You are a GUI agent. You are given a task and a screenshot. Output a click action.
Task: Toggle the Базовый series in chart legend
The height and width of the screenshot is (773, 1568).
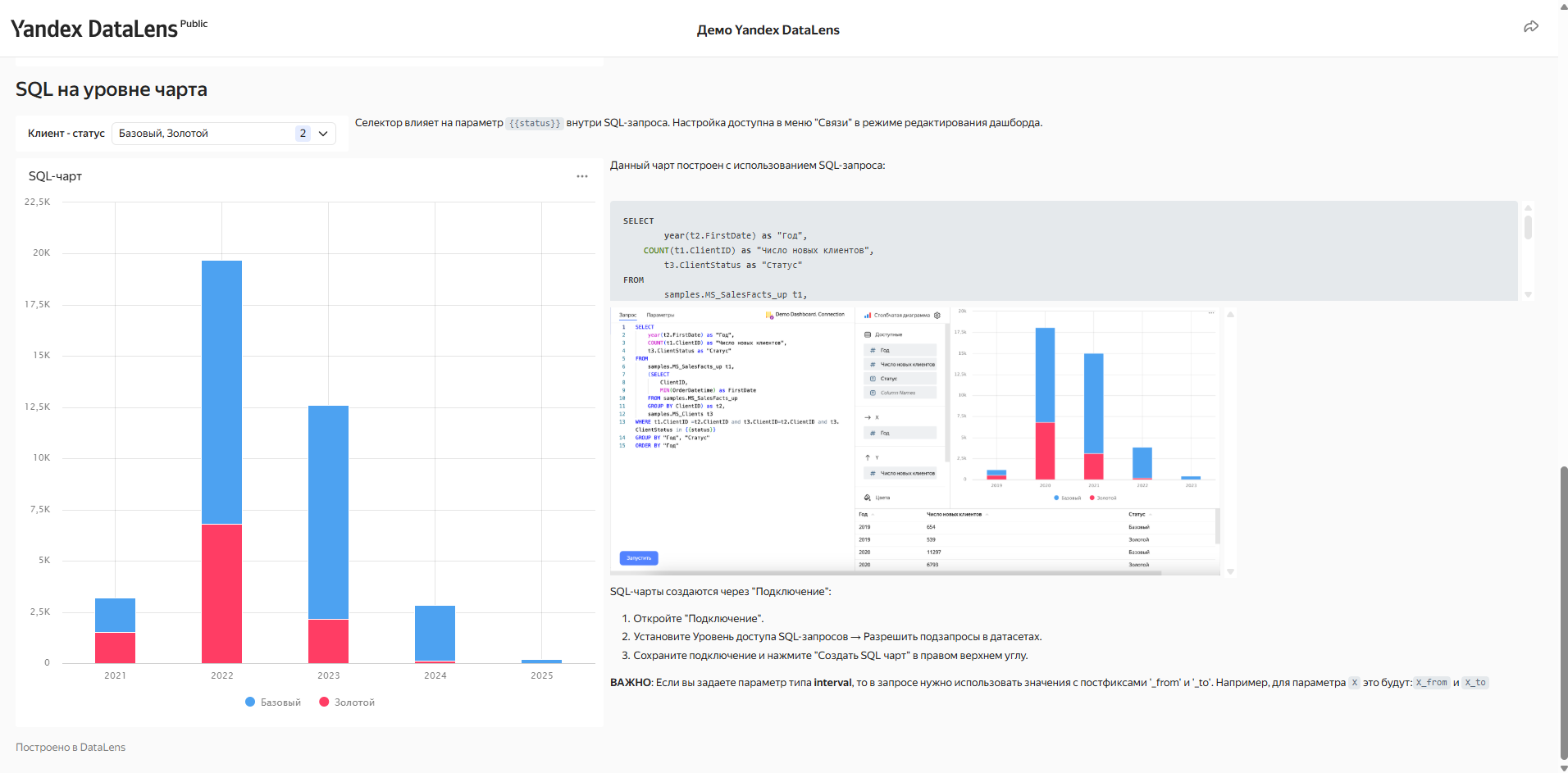[x=273, y=703]
